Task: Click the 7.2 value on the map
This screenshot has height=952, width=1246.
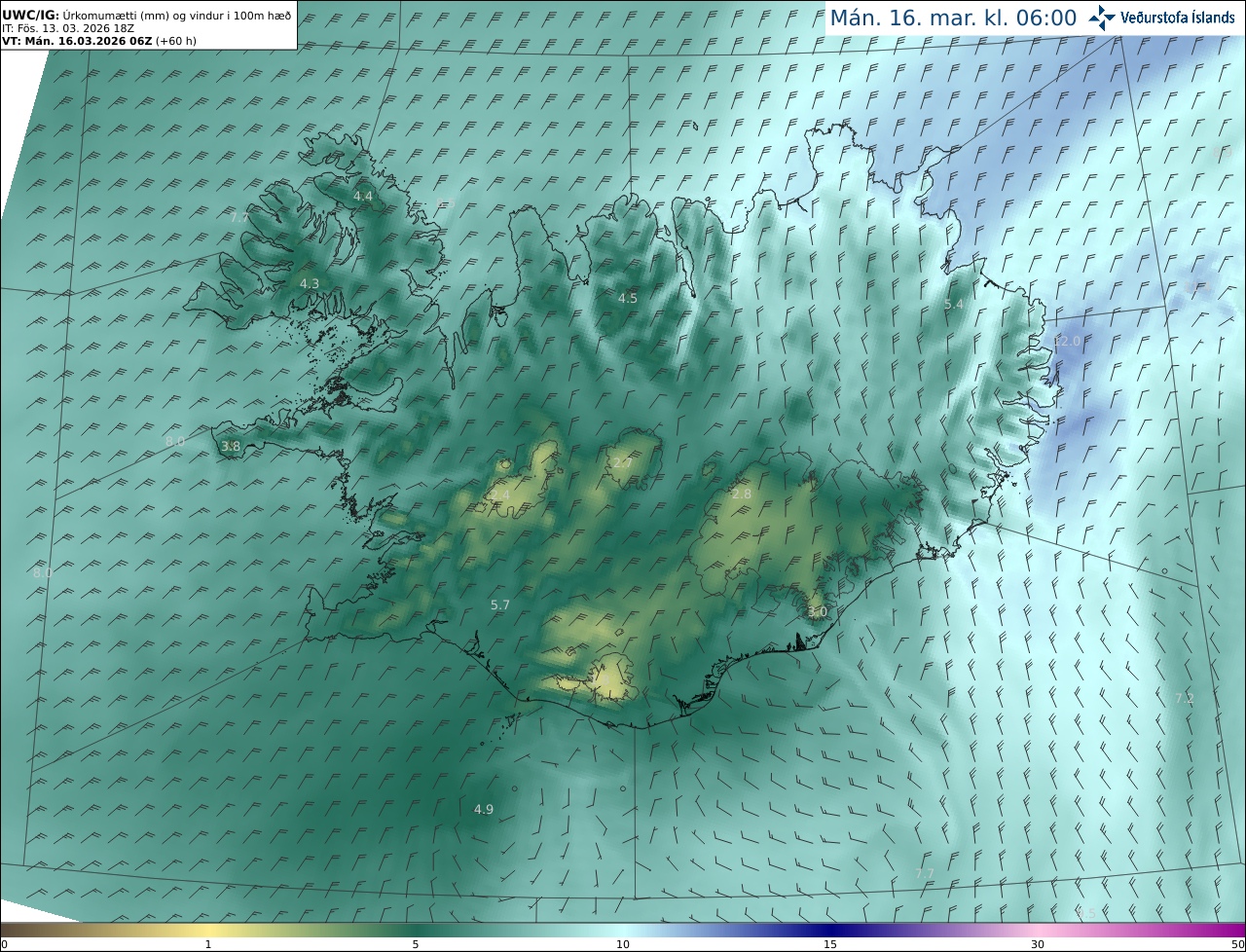Action: (x=1185, y=698)
